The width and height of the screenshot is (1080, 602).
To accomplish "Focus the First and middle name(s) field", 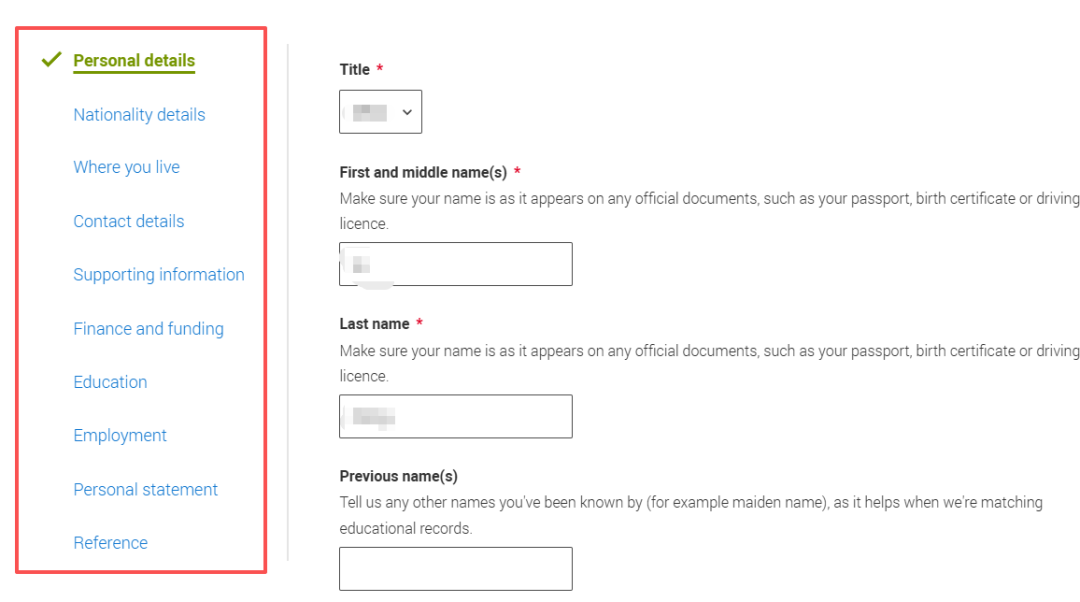I will (456, 264).
